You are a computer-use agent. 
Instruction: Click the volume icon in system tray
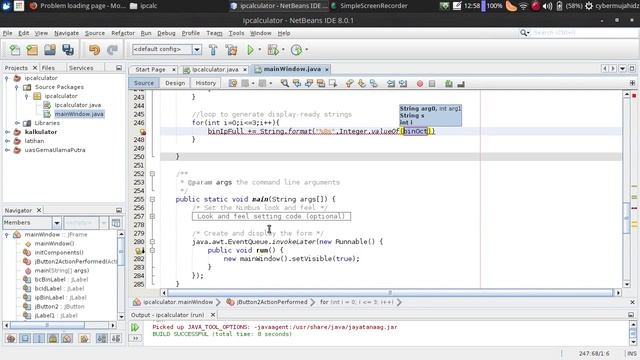[548, 6]
